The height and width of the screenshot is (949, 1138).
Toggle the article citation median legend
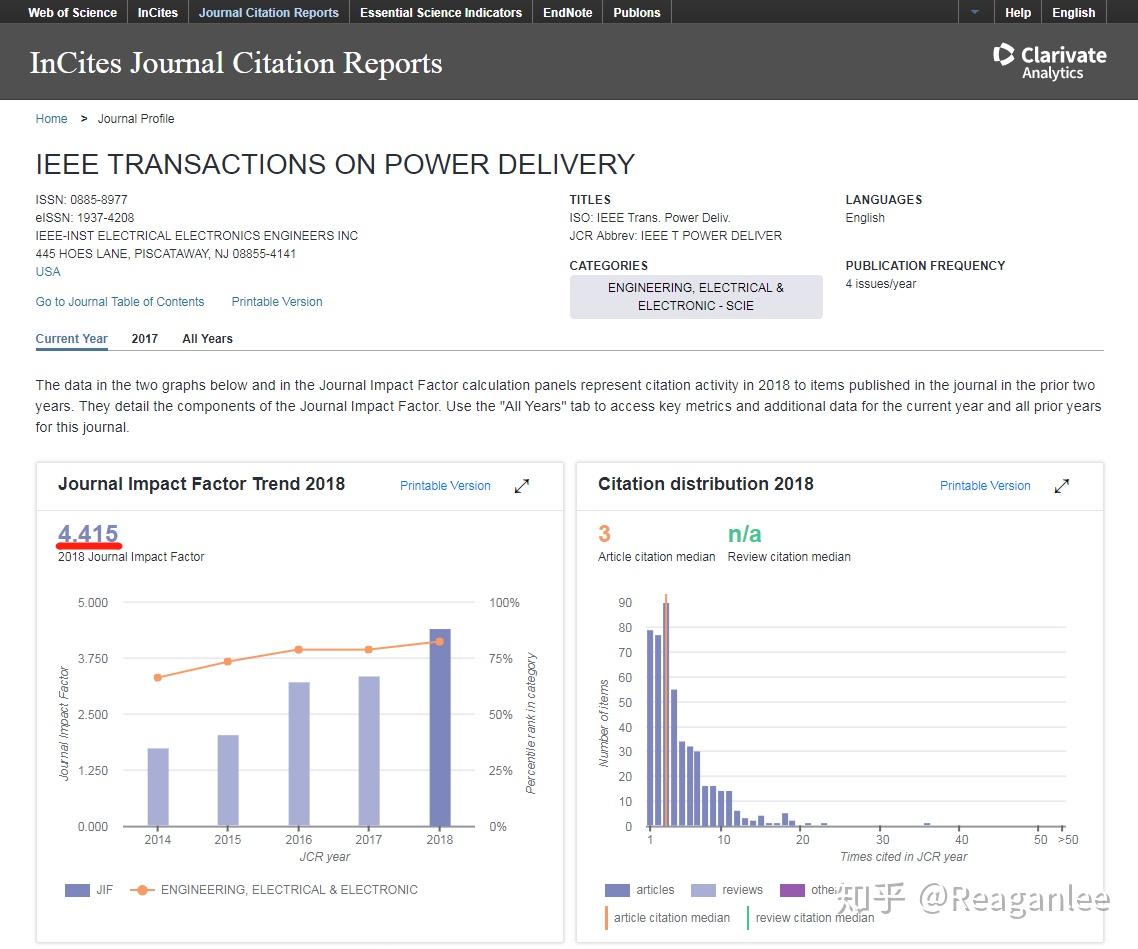tap(668, 918)
